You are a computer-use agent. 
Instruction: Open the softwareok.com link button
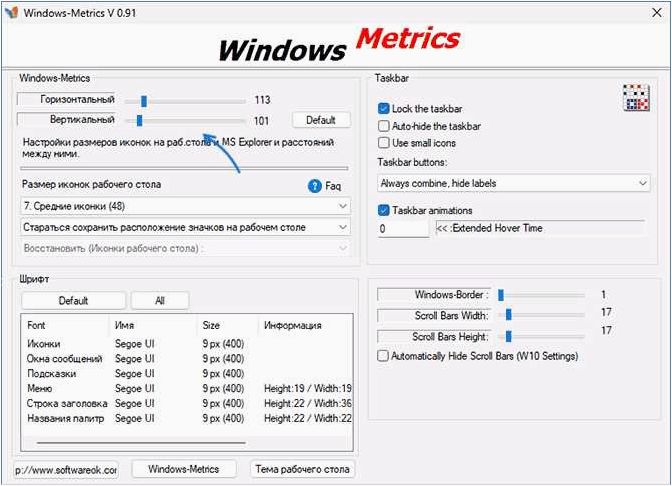[x=66, y=470]
